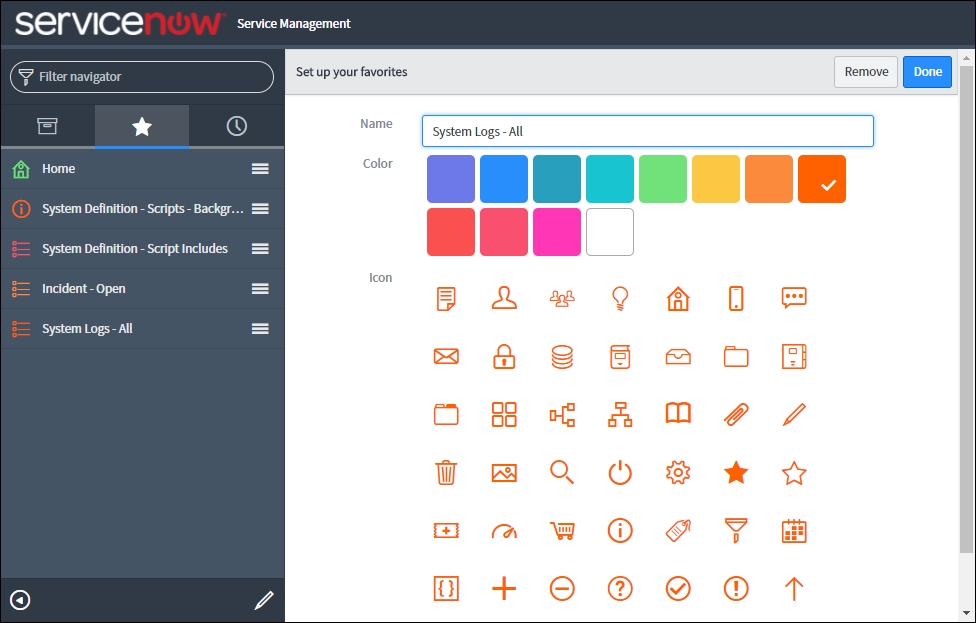This screenshot has height=623, width=976.
Task: Select the funnel filter icon in grid
Action: click(x=736, y=531)
